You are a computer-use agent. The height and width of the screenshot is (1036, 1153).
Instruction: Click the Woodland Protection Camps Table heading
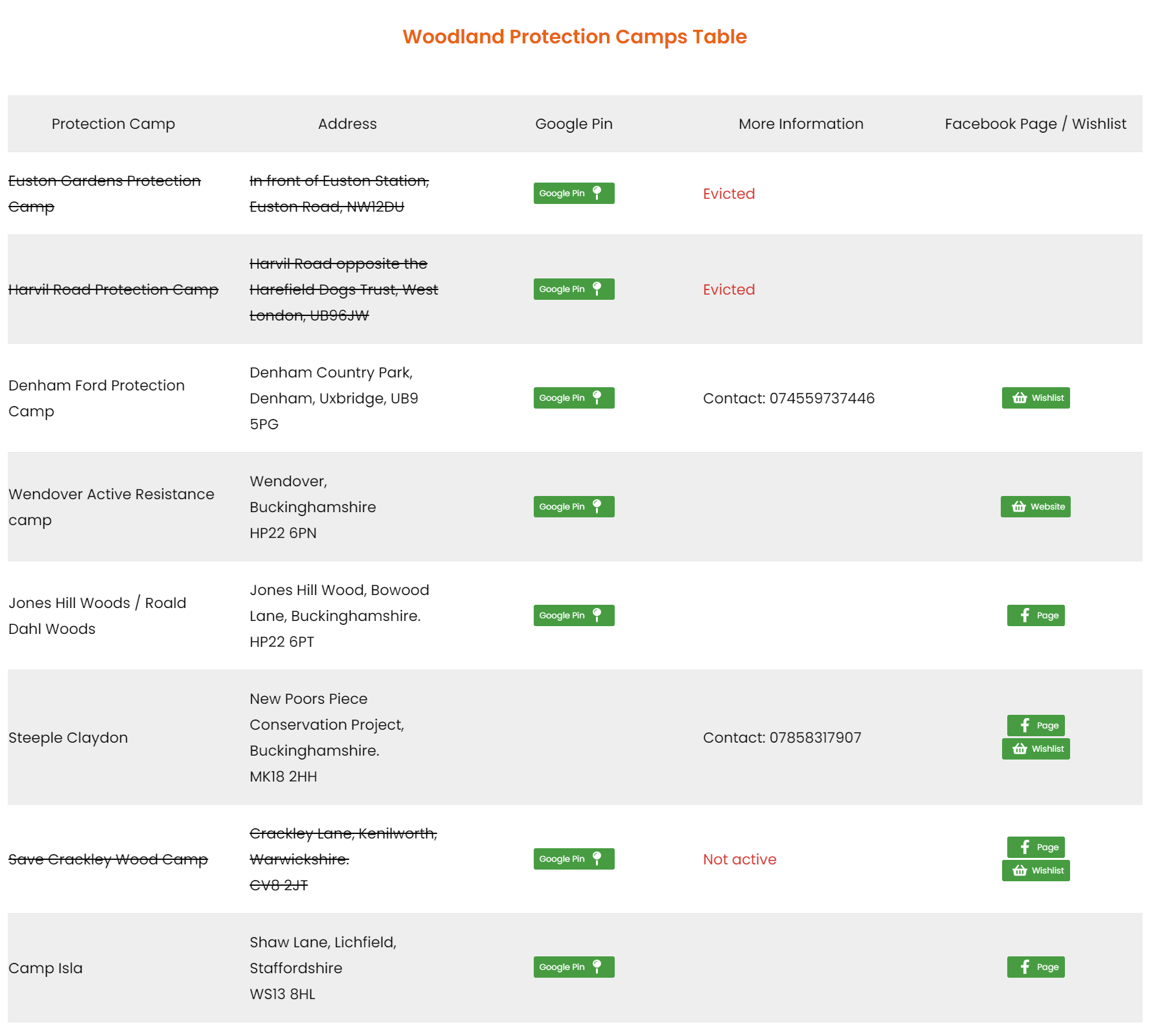(575, 37)
